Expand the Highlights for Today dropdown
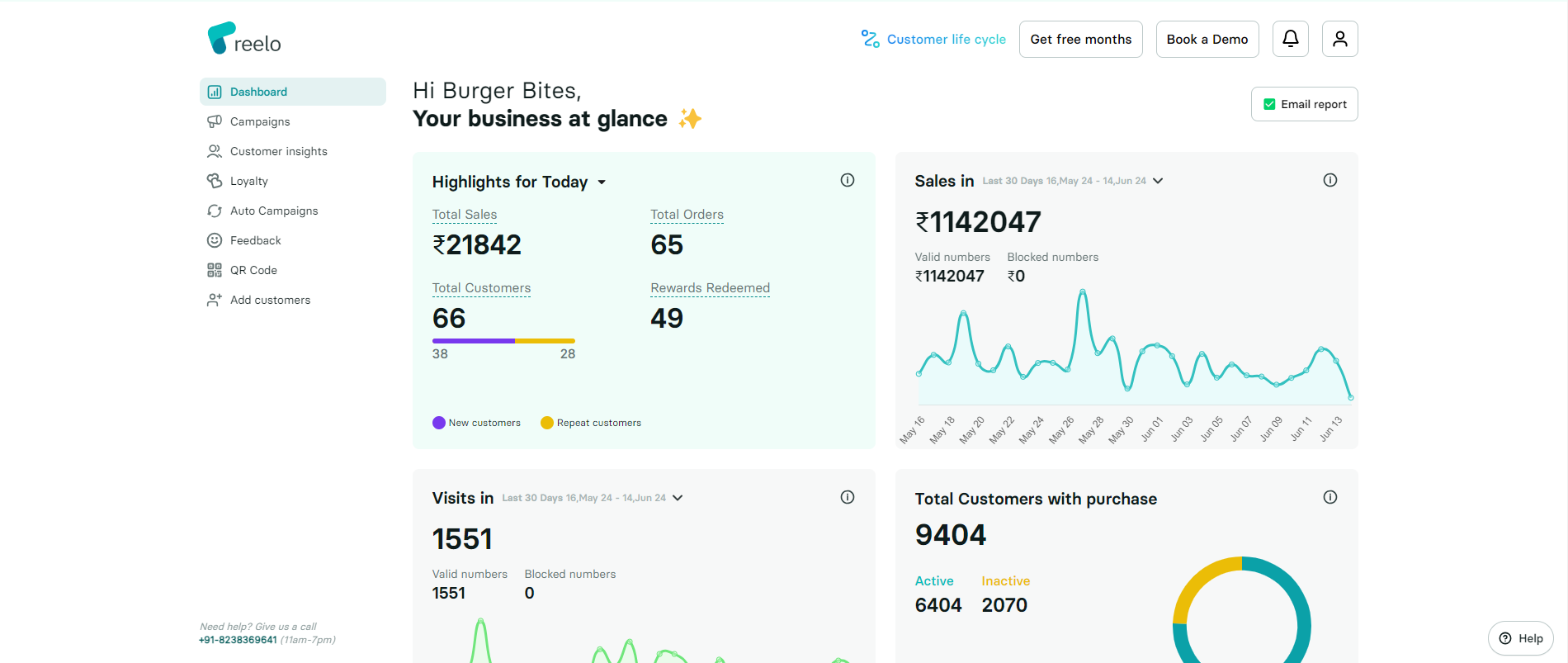Image resolution: width=1568 pixels, height=663 pixels. point(602,182)
